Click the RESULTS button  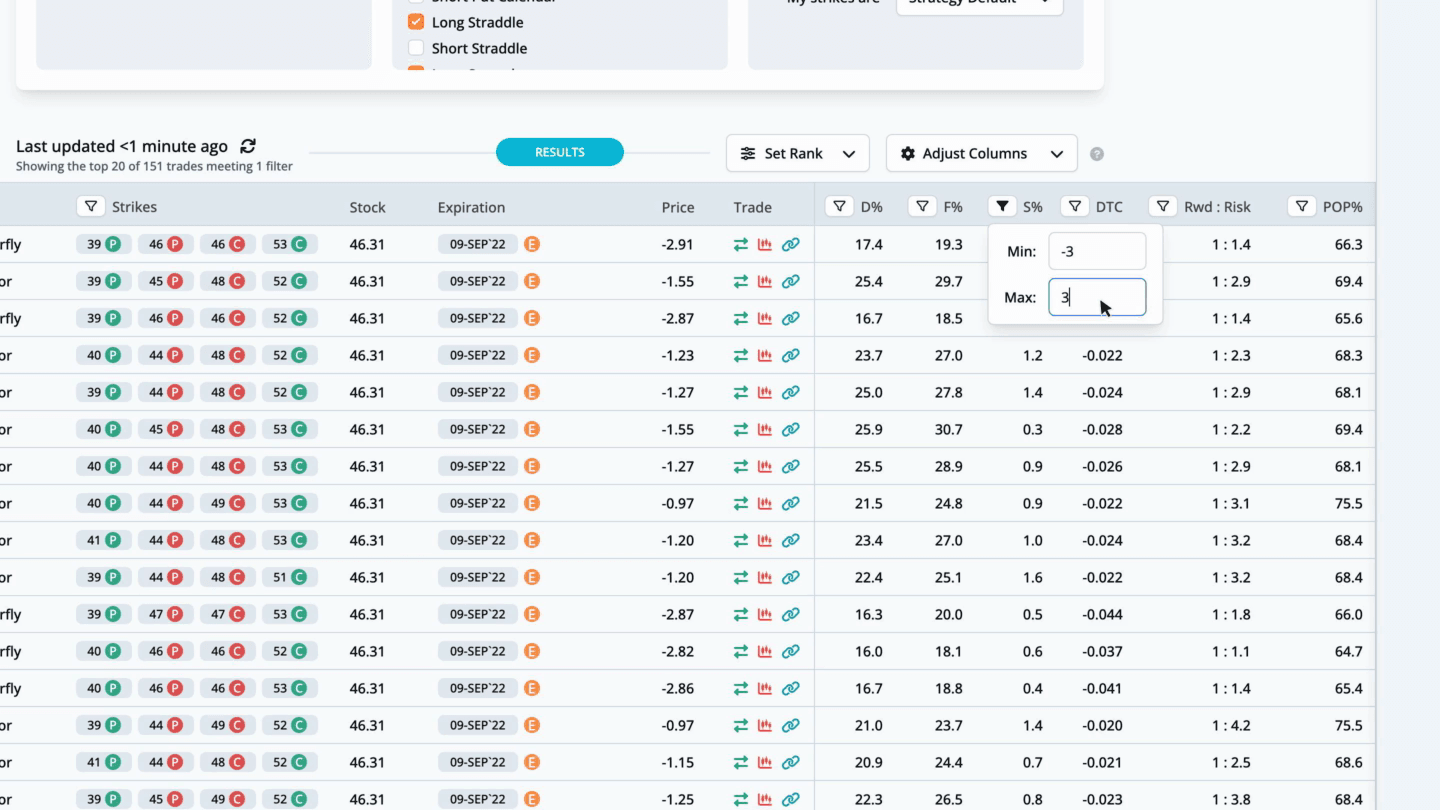560,152
